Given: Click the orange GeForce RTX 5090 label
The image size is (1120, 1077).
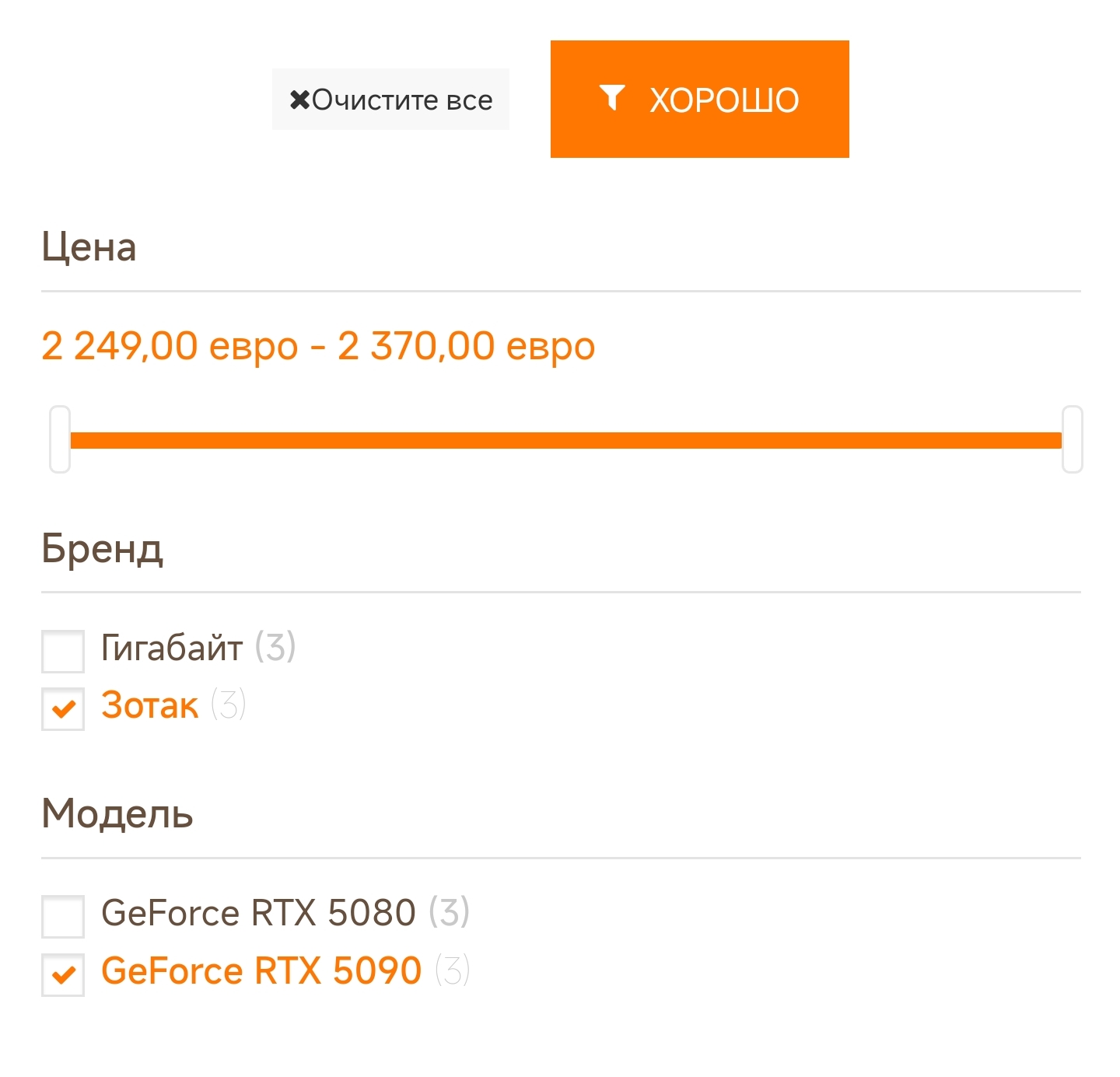Looking at the screenshot, I should click(x=261, y=971).
